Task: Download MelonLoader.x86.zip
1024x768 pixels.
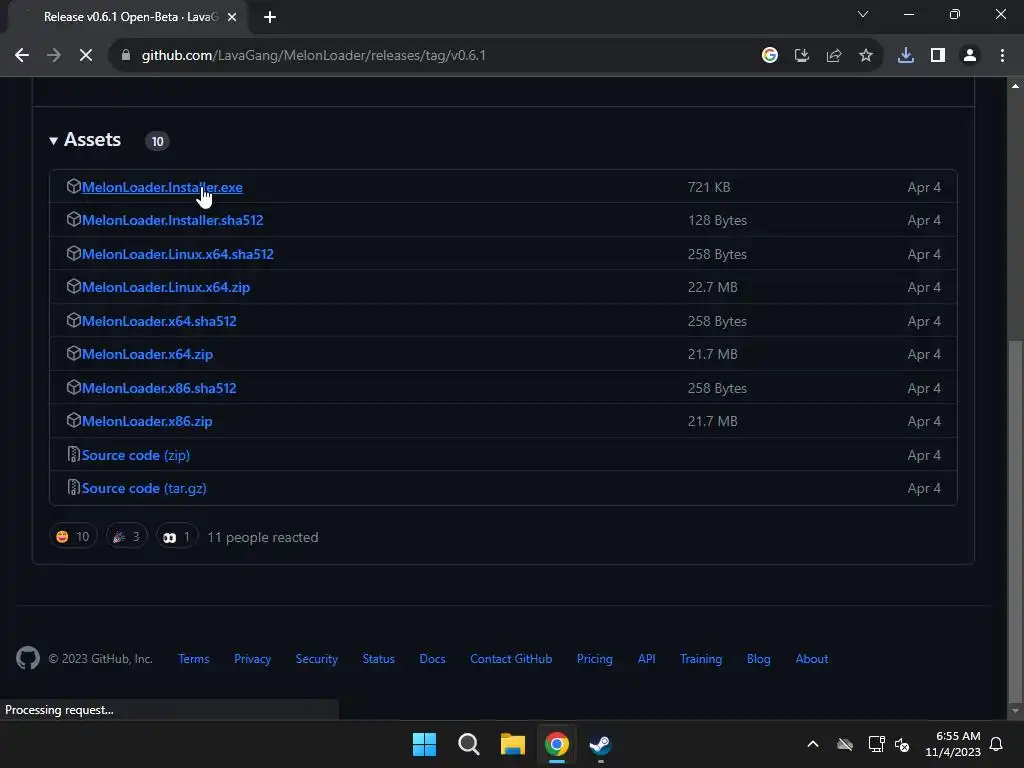Action: 147,422
